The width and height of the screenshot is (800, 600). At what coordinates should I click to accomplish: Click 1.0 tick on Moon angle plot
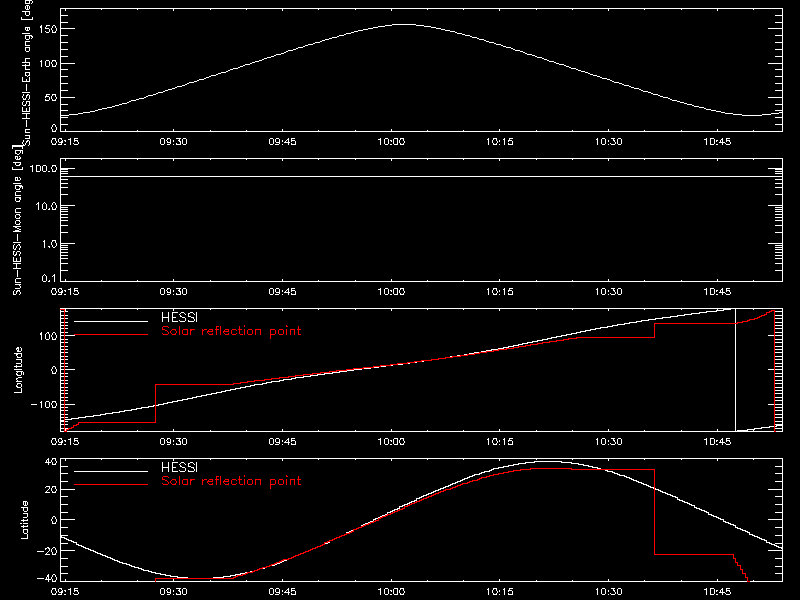tap(49, 244)
